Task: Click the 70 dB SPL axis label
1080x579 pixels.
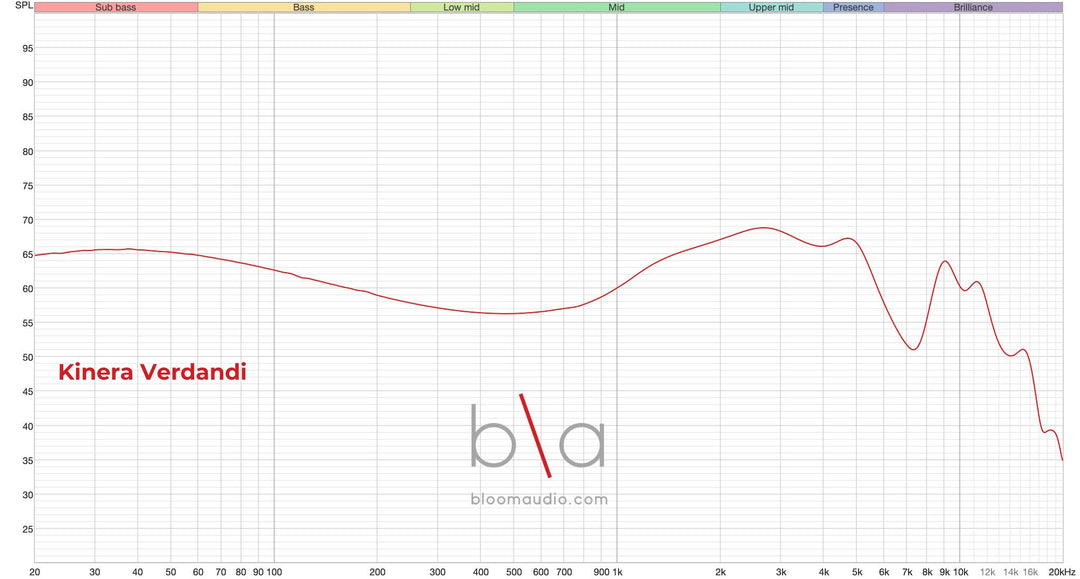Action: click(x=28, y=220)
